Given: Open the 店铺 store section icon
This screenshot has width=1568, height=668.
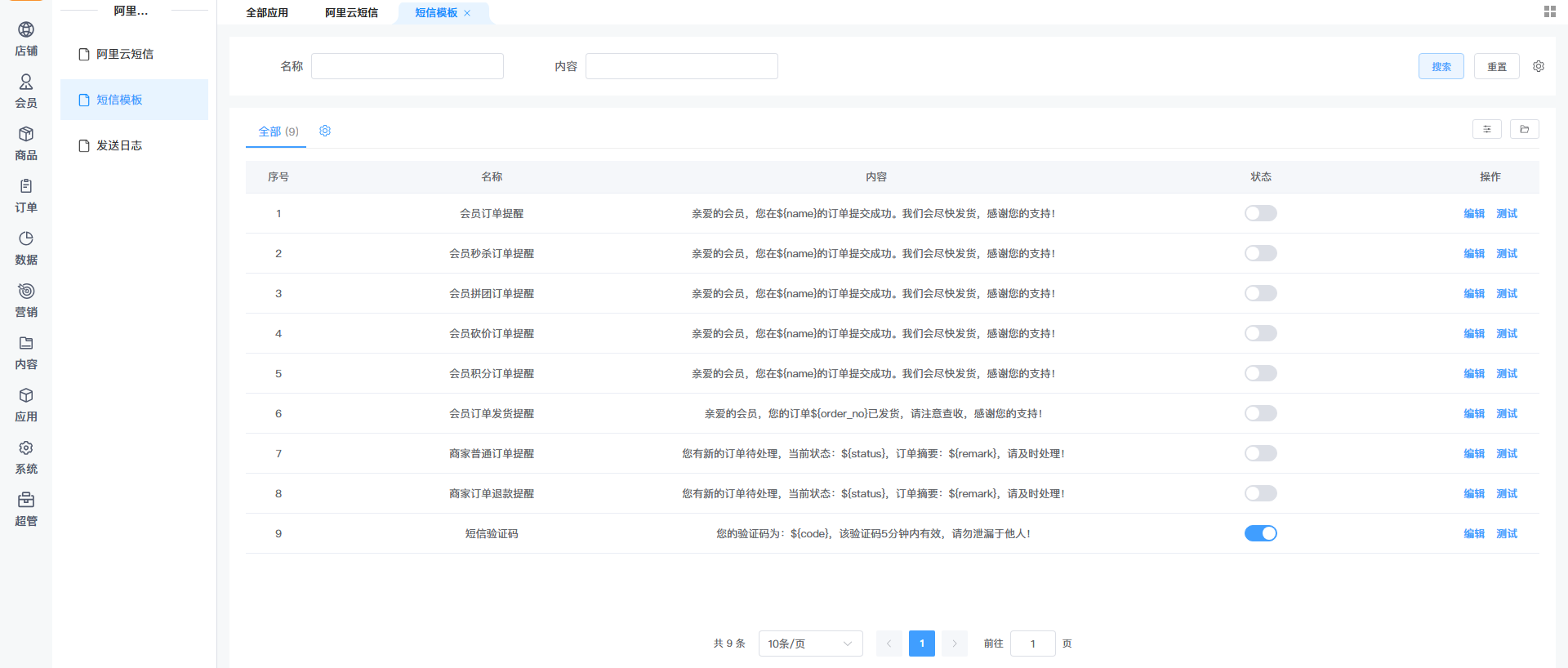Looking at the screenshot, I should [26, 30].
